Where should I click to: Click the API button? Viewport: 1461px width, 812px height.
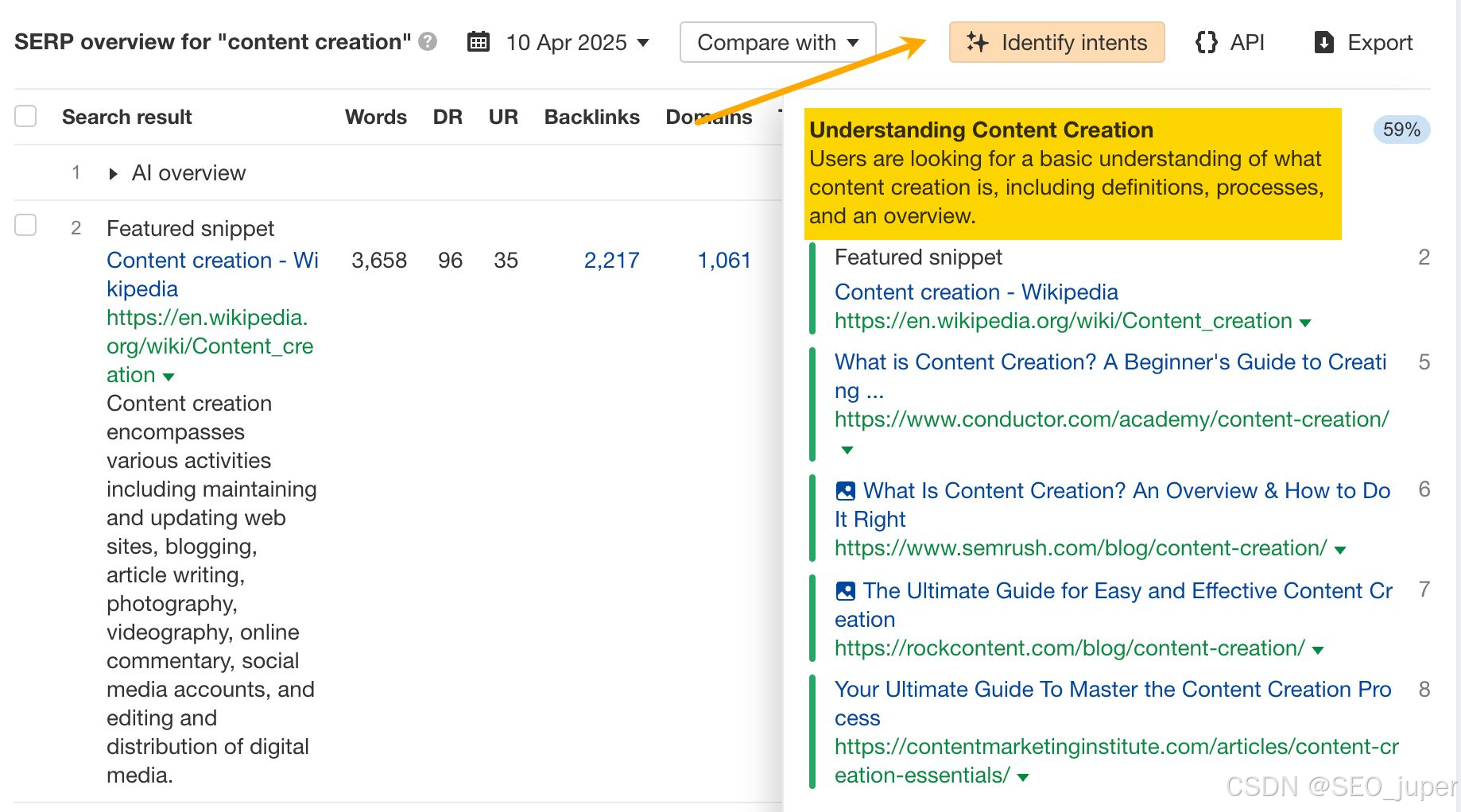click(1230, 42)
